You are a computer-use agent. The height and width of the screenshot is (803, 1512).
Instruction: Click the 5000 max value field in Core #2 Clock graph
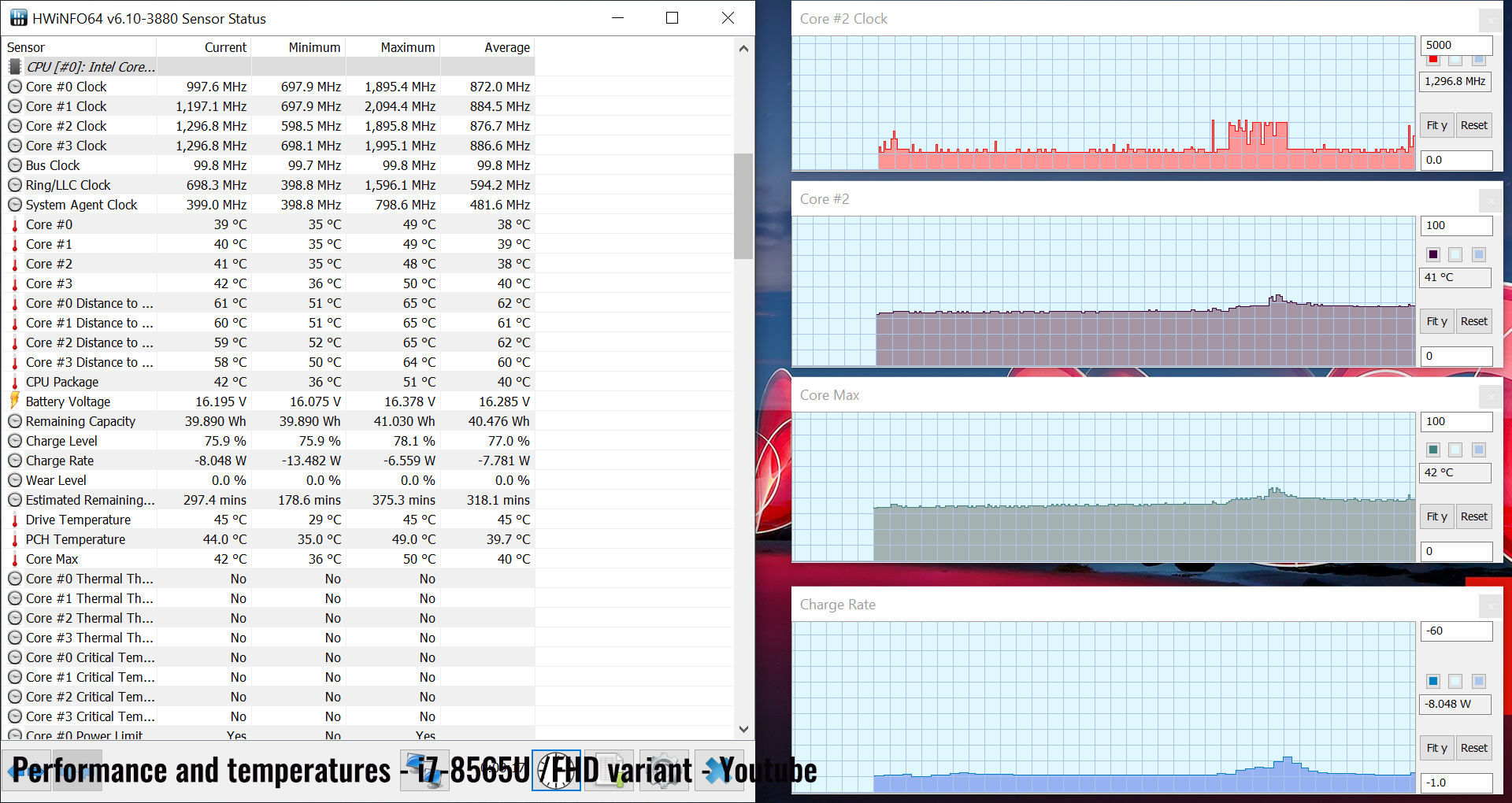coord(1457,45)
